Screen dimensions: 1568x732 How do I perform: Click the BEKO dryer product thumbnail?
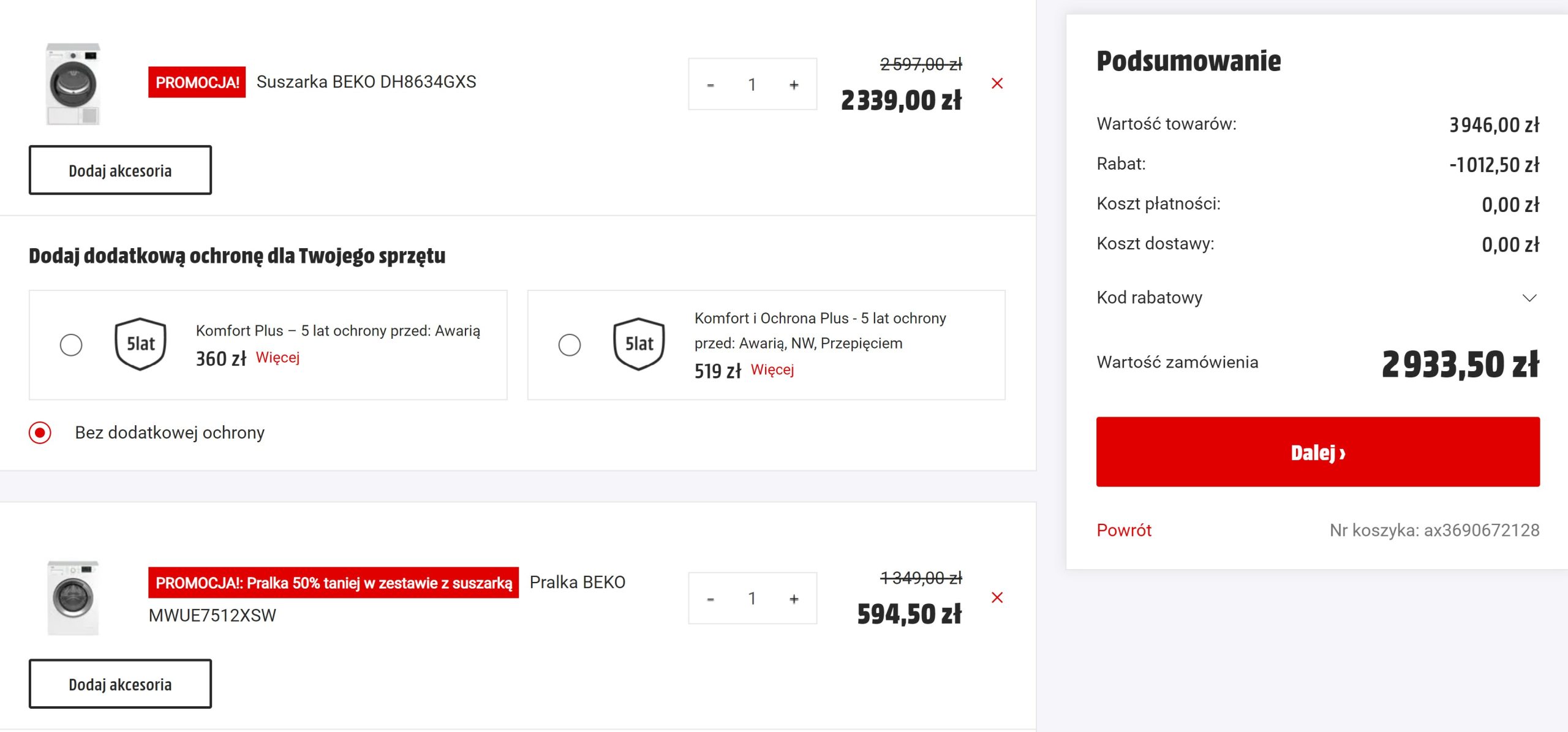(75, 83)
